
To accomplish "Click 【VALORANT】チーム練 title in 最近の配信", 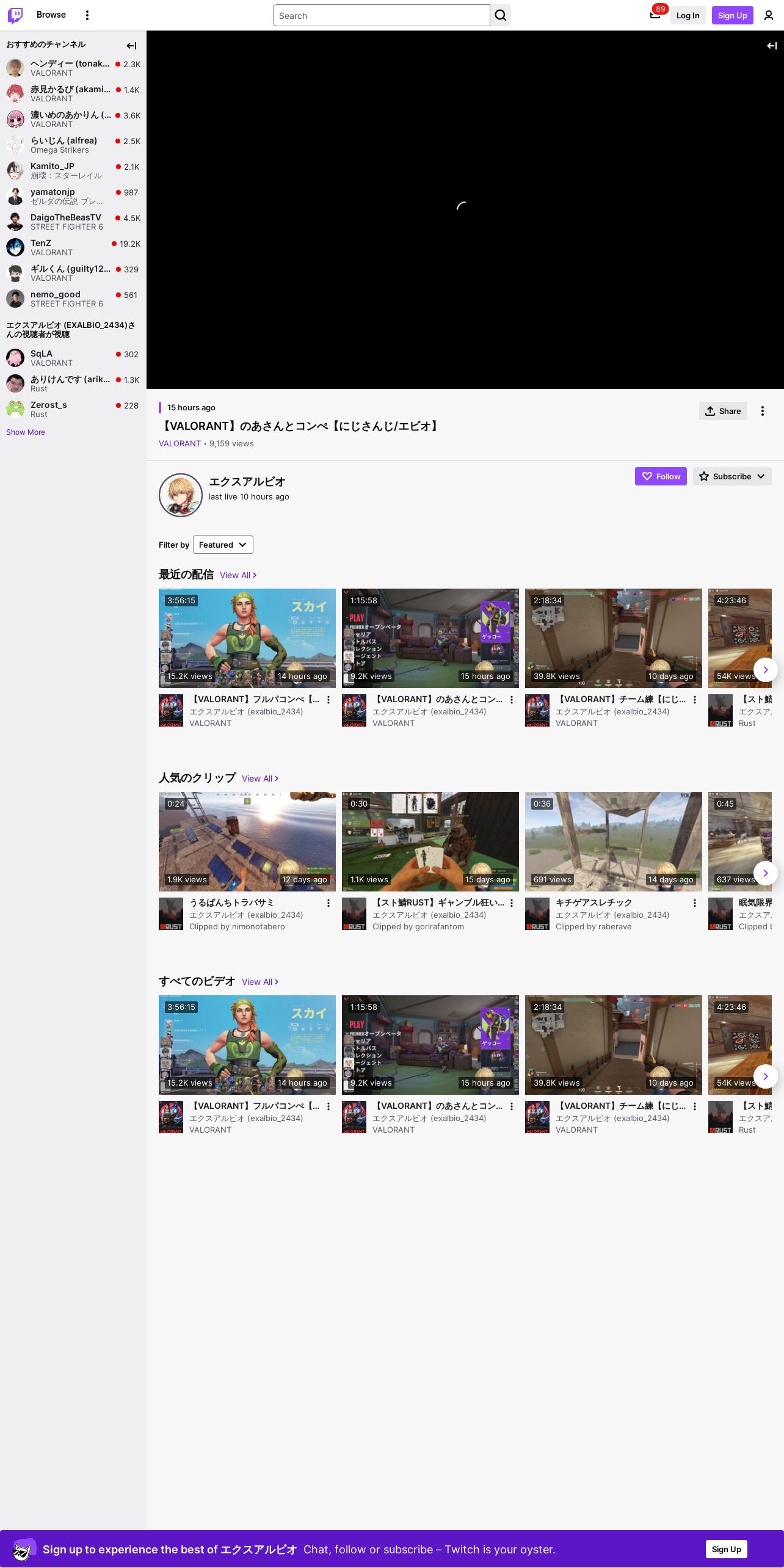I will [621, 700].
